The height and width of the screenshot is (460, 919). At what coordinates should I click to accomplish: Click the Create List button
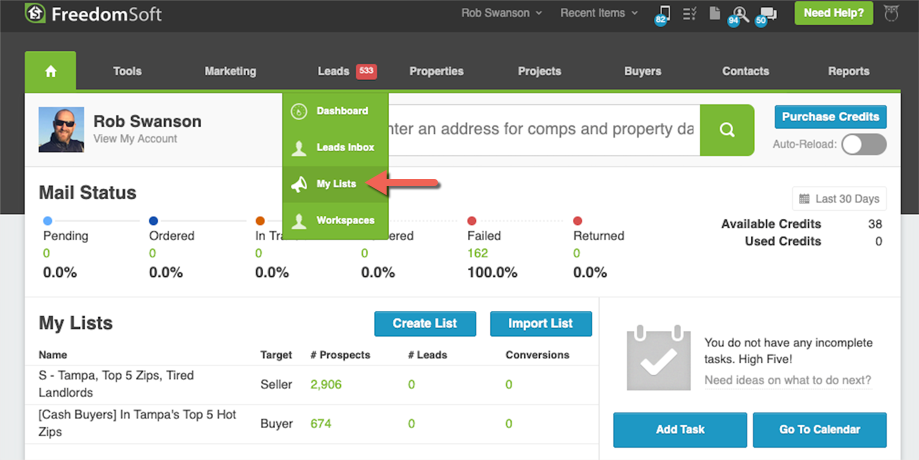(425, 323)
